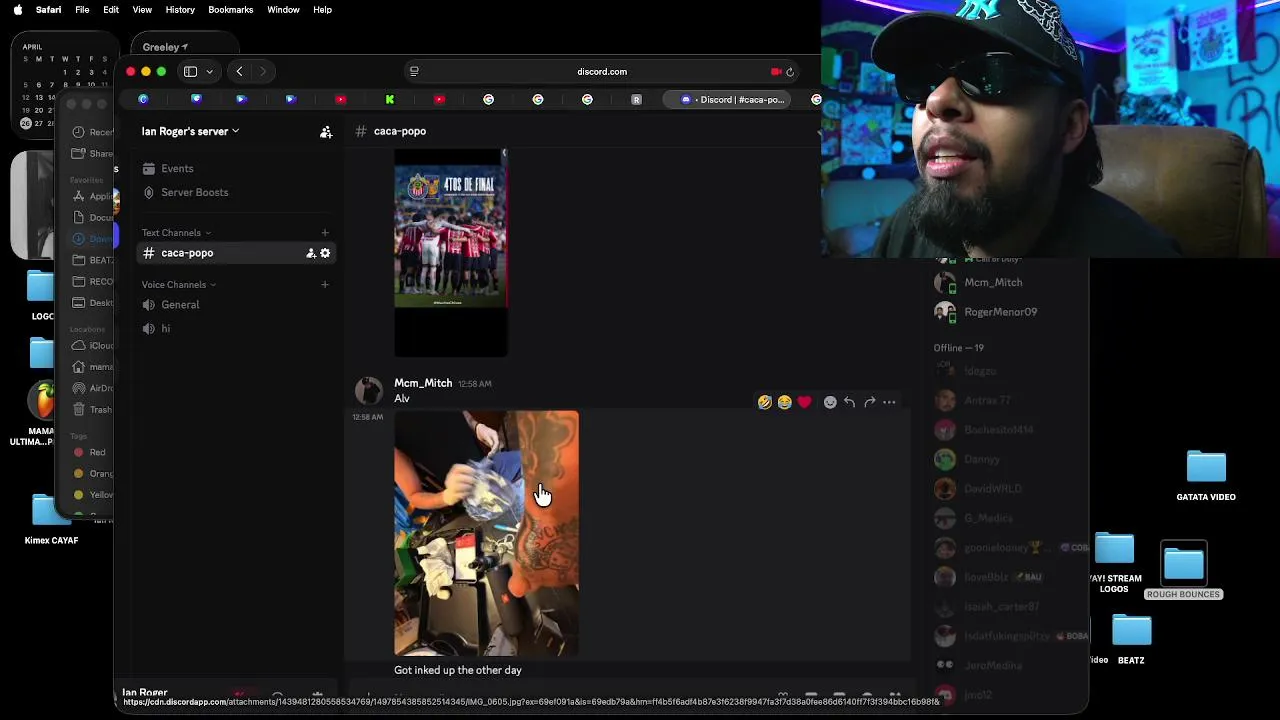This screenshot has width=1280, height=720.
Task: Click RogerMenor09 in member list
Action: [x=1000, y=312]
